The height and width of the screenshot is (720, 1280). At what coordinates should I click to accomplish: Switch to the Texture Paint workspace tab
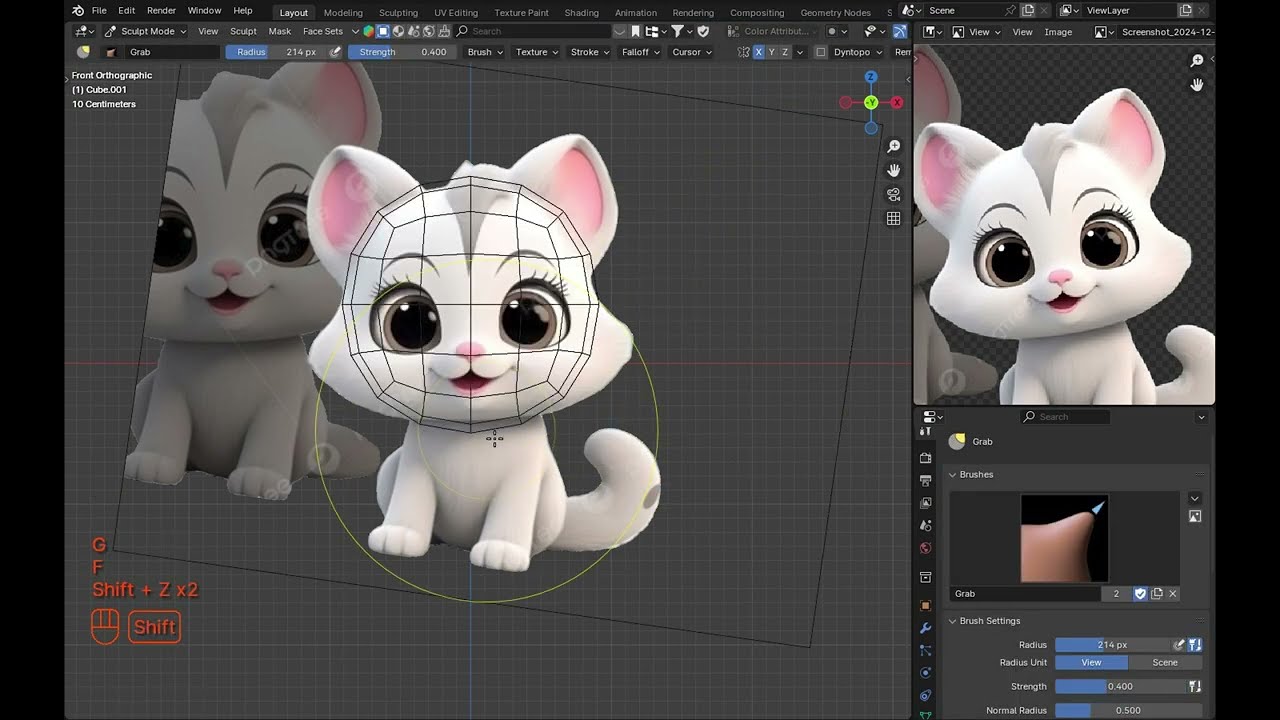coord(521,13)
